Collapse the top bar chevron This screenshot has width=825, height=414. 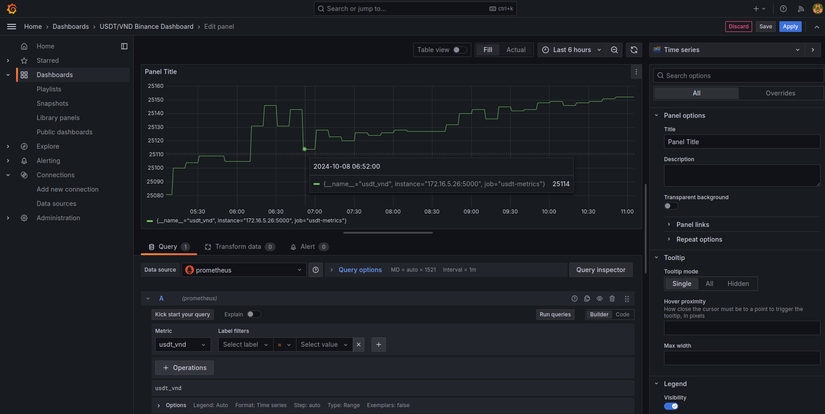817,27
